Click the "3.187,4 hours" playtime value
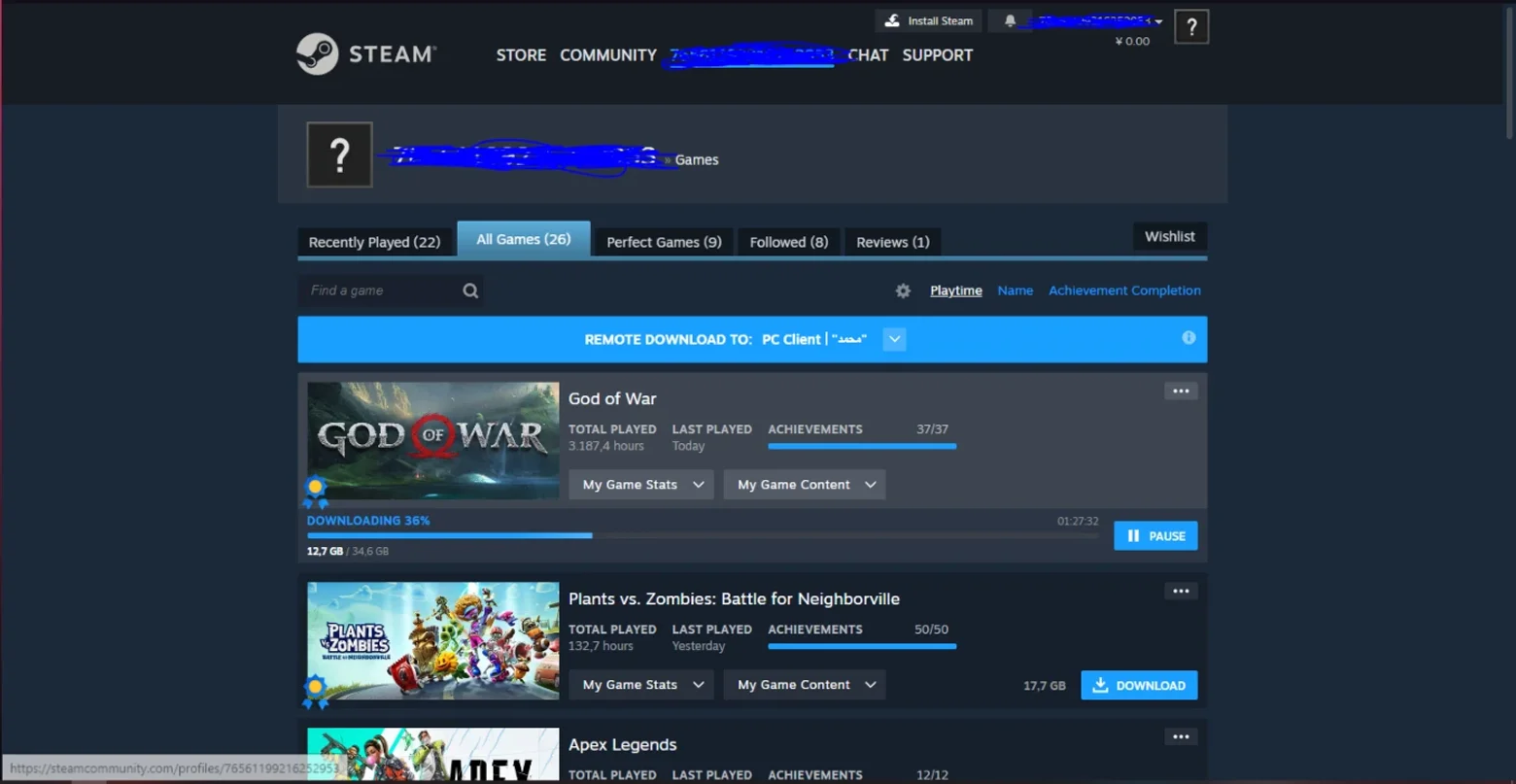 606,446
